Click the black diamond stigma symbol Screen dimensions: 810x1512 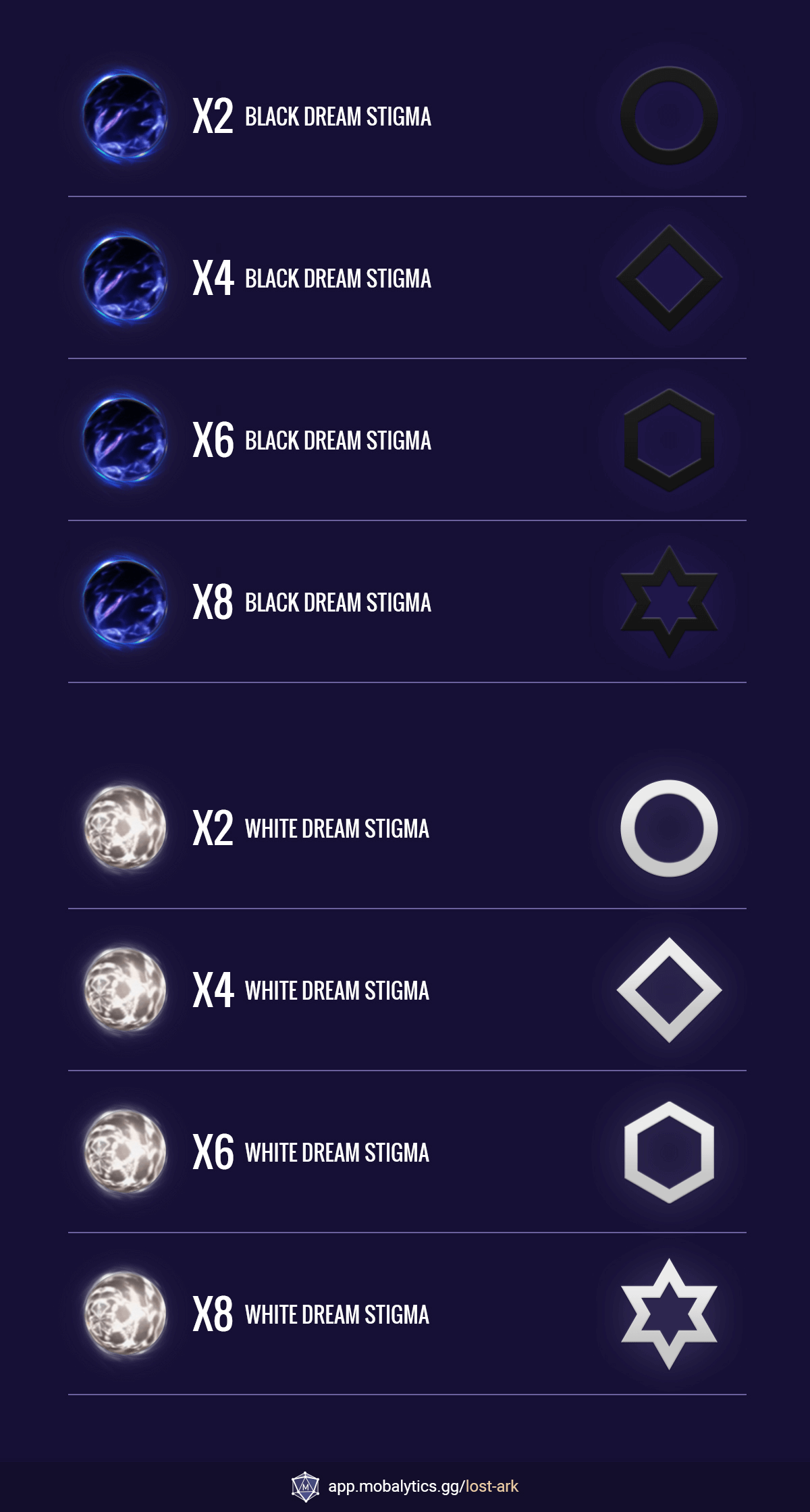pos(669,277)
